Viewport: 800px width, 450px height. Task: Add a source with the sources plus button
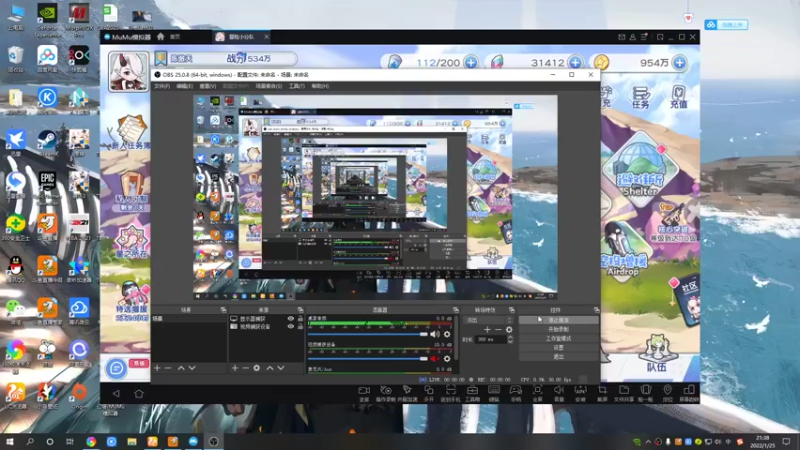click(235, 368)
